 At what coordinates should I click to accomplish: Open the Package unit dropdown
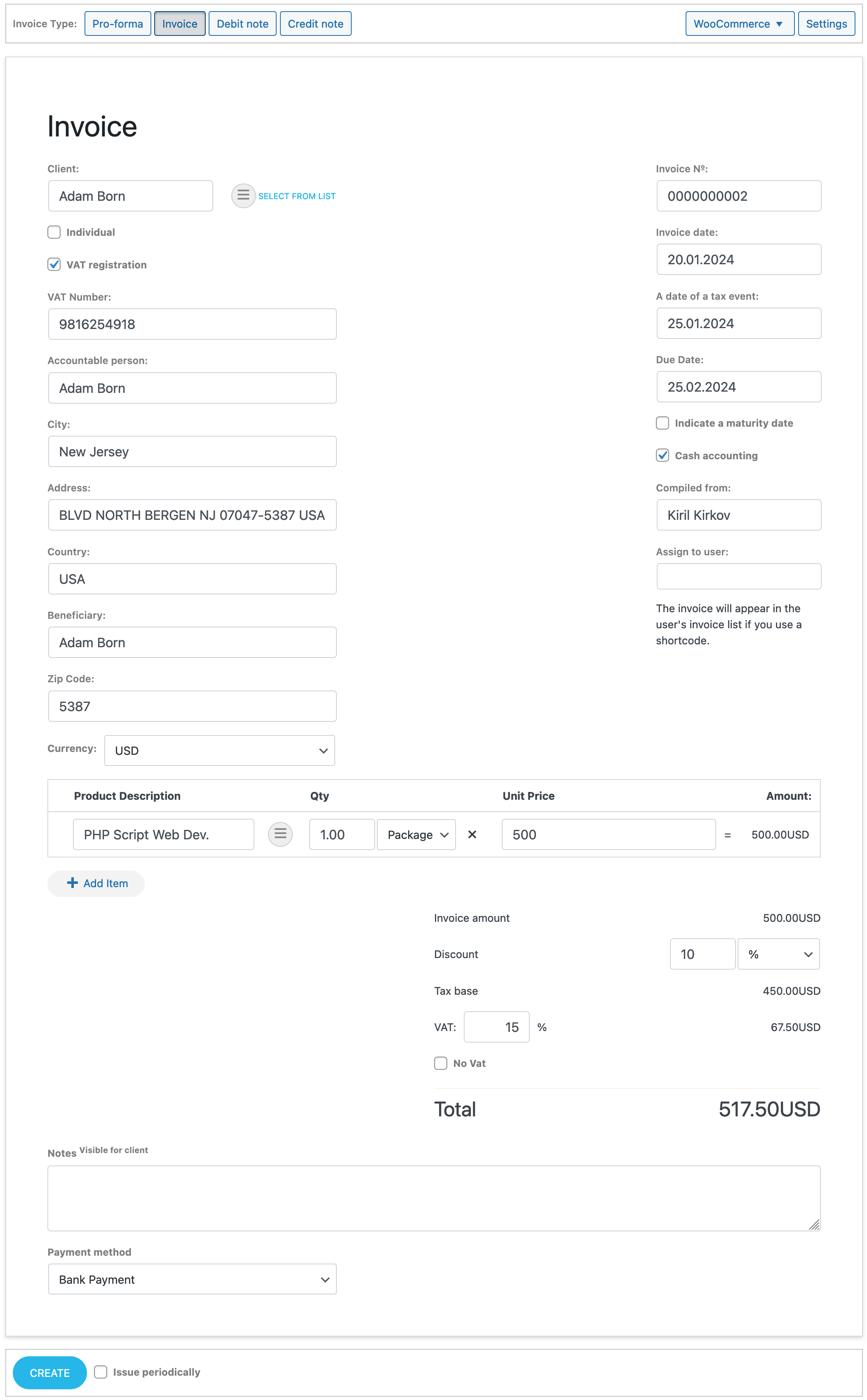pyautogui.click(x=416, y=835)
